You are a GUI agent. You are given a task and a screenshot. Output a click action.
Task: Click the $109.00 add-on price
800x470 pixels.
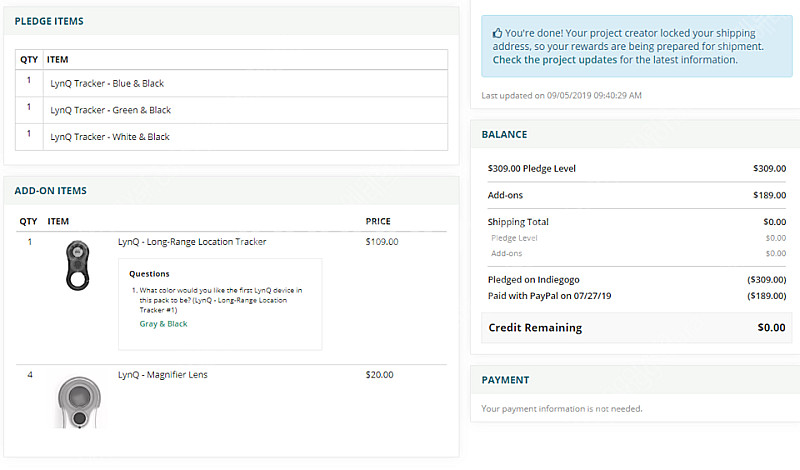pos(382,242)
